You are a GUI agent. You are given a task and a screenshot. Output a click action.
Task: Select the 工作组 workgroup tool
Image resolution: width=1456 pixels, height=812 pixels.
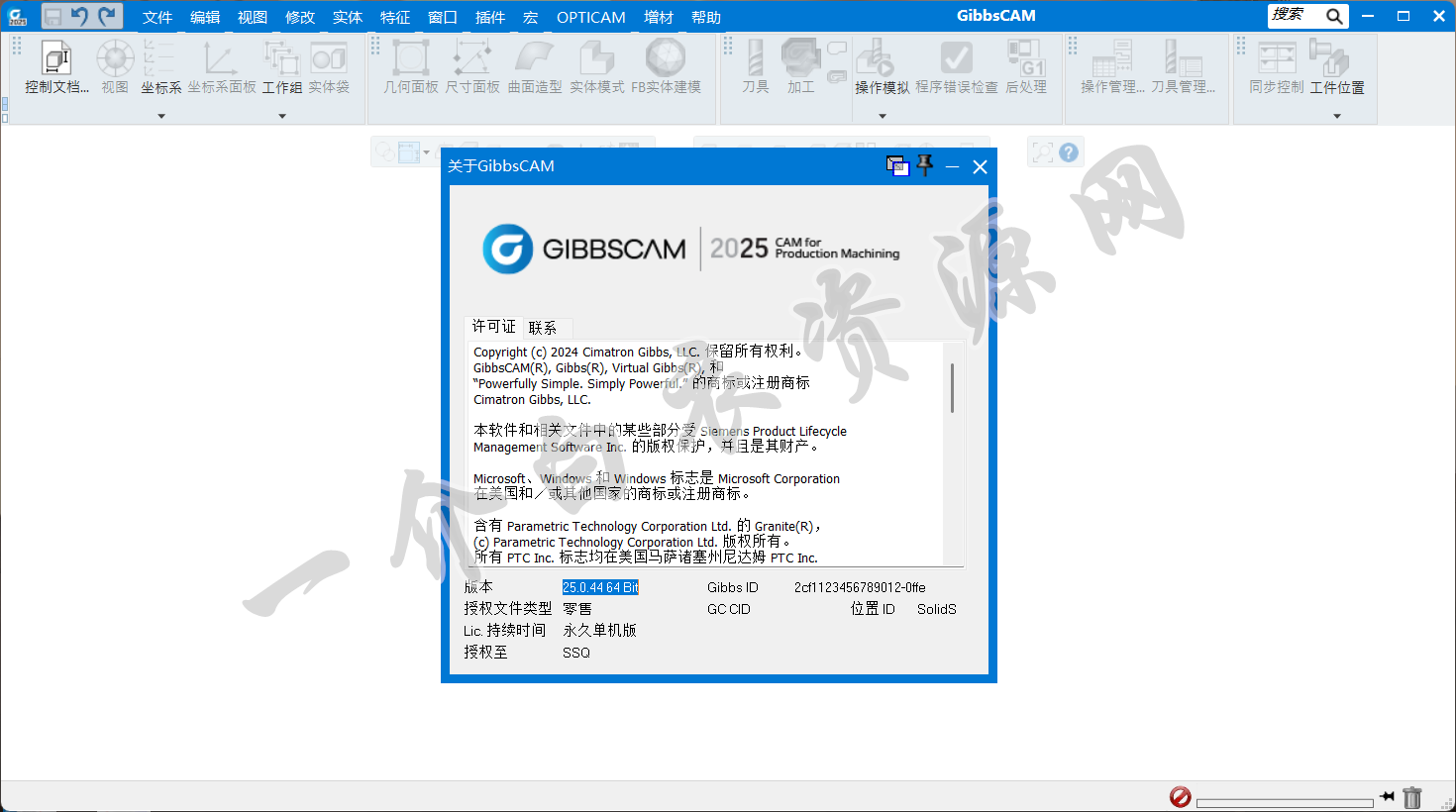[x=282, y=67]
